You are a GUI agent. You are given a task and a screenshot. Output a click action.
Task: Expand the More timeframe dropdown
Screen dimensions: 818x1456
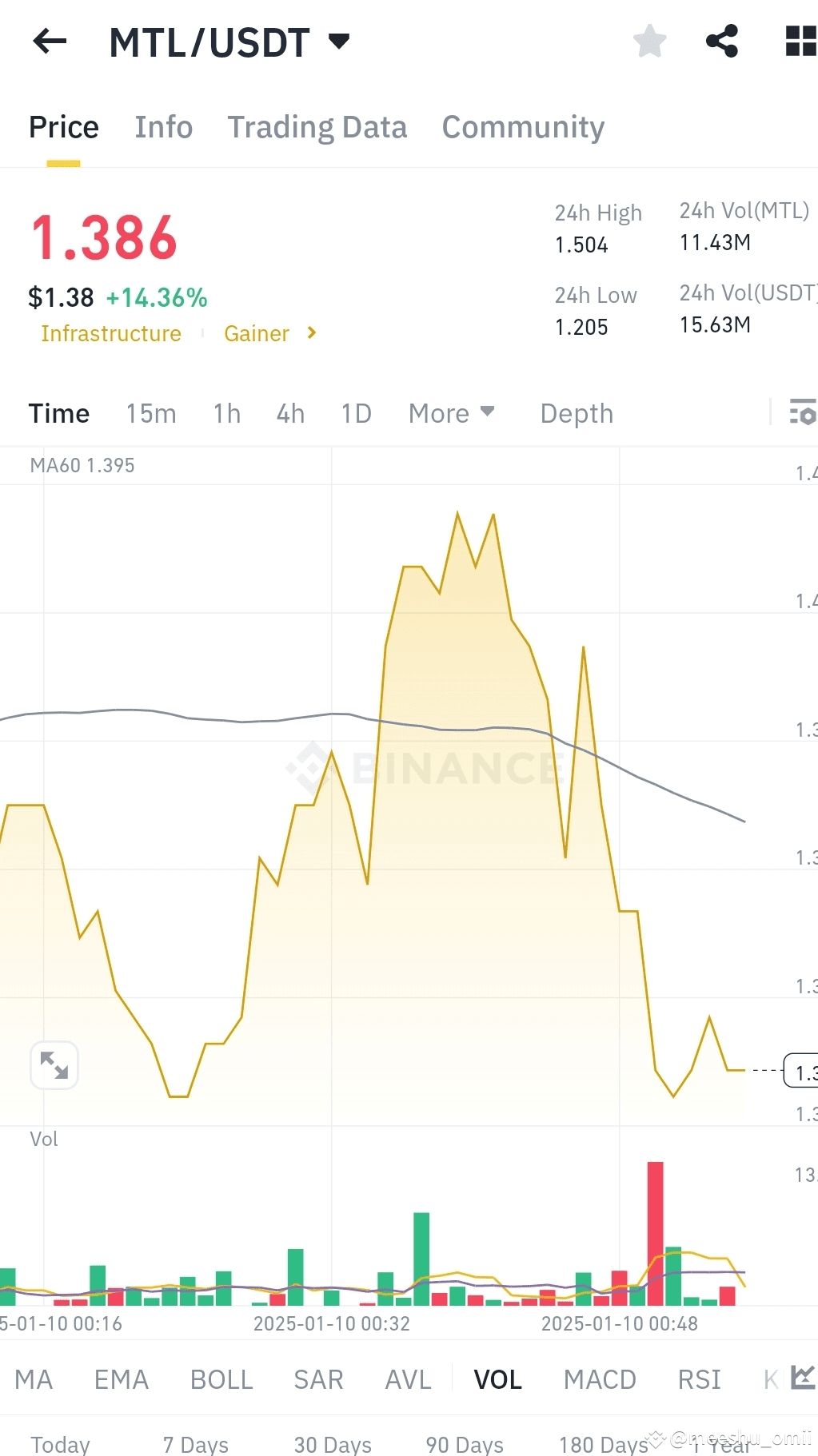pyautogui.click(x=451, y=413)
